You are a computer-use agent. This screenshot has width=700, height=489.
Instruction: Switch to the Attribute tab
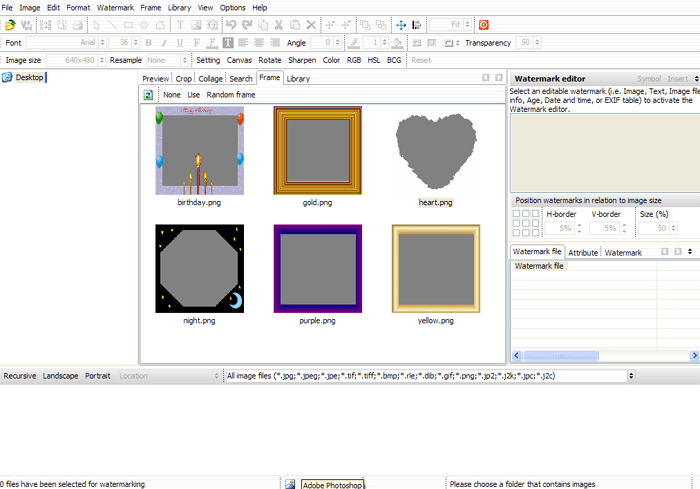[x=583, y=253]
